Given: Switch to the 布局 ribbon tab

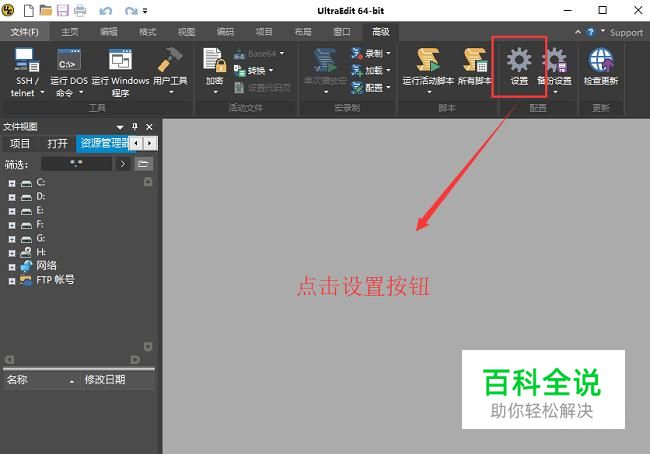Looking at the screenshot, I should coord(303,32).
